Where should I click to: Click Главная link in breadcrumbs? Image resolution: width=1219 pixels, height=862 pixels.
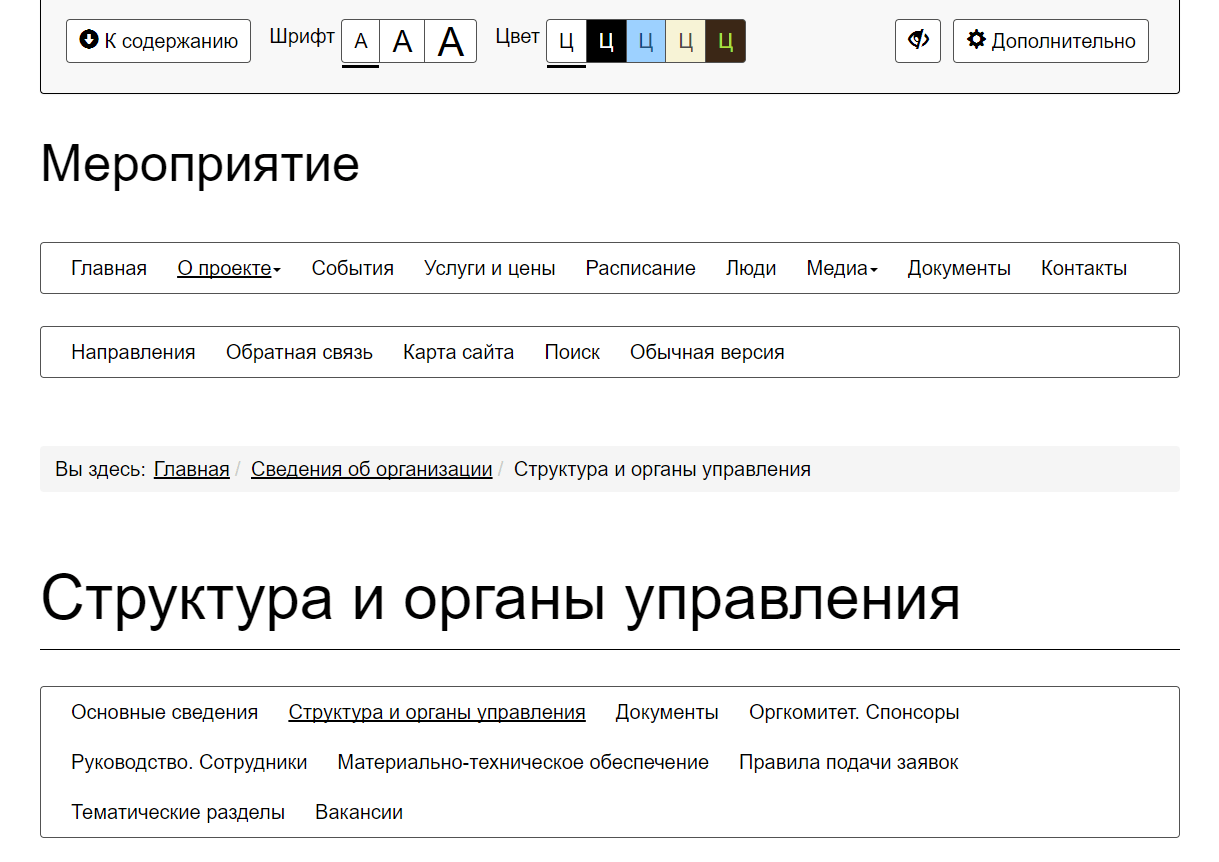[191, 469]
